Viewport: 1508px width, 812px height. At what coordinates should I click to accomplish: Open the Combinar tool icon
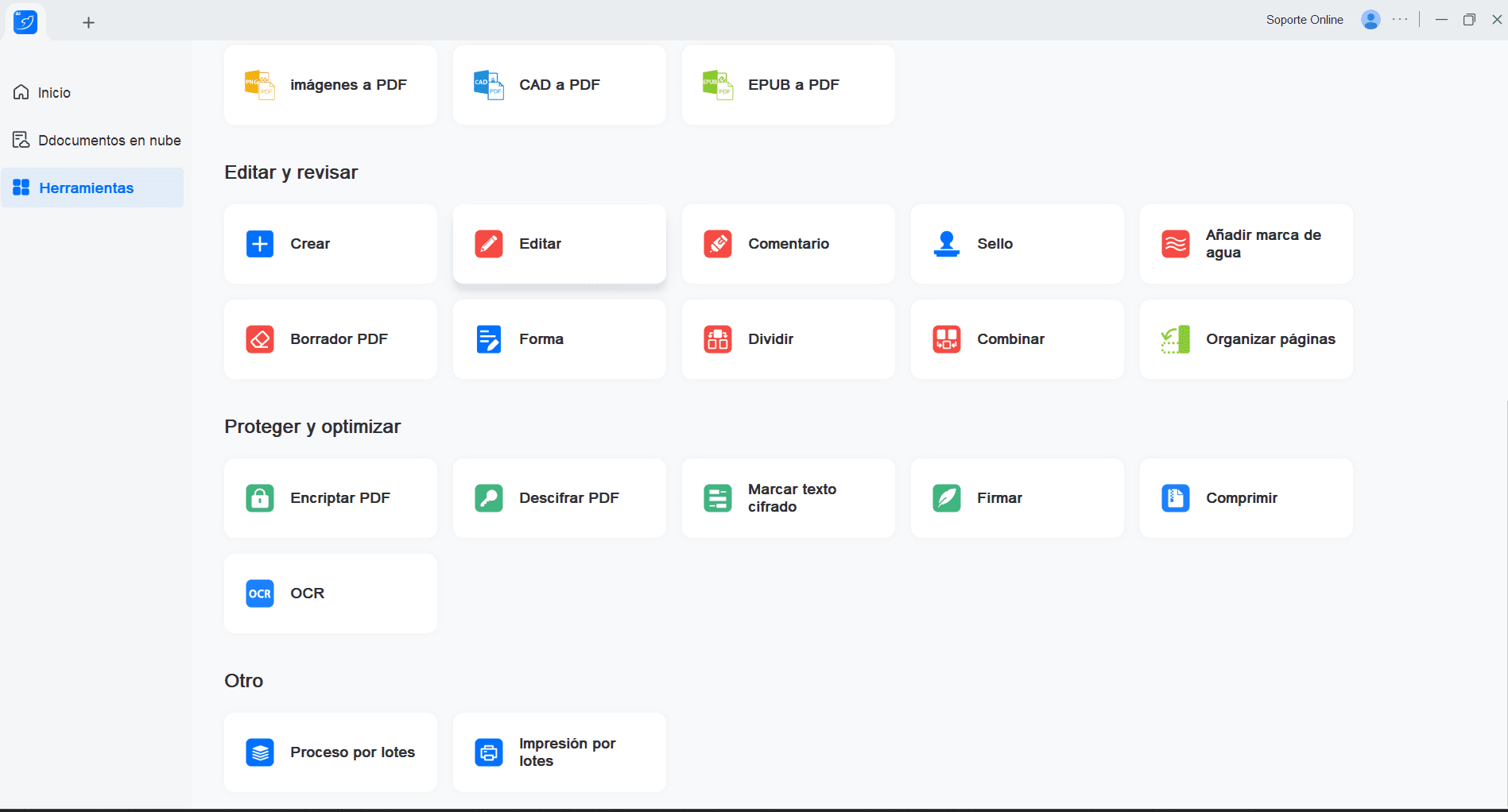[946, 339]
